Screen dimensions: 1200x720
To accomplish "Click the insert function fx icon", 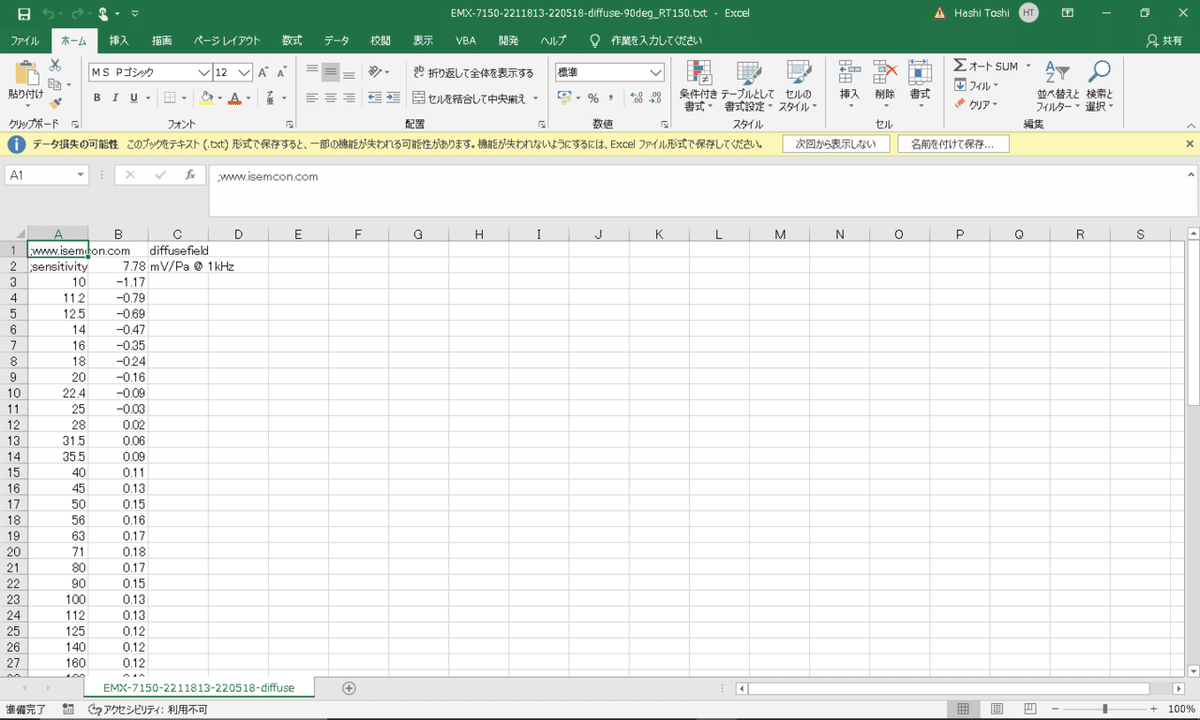I will pos(190,175).
